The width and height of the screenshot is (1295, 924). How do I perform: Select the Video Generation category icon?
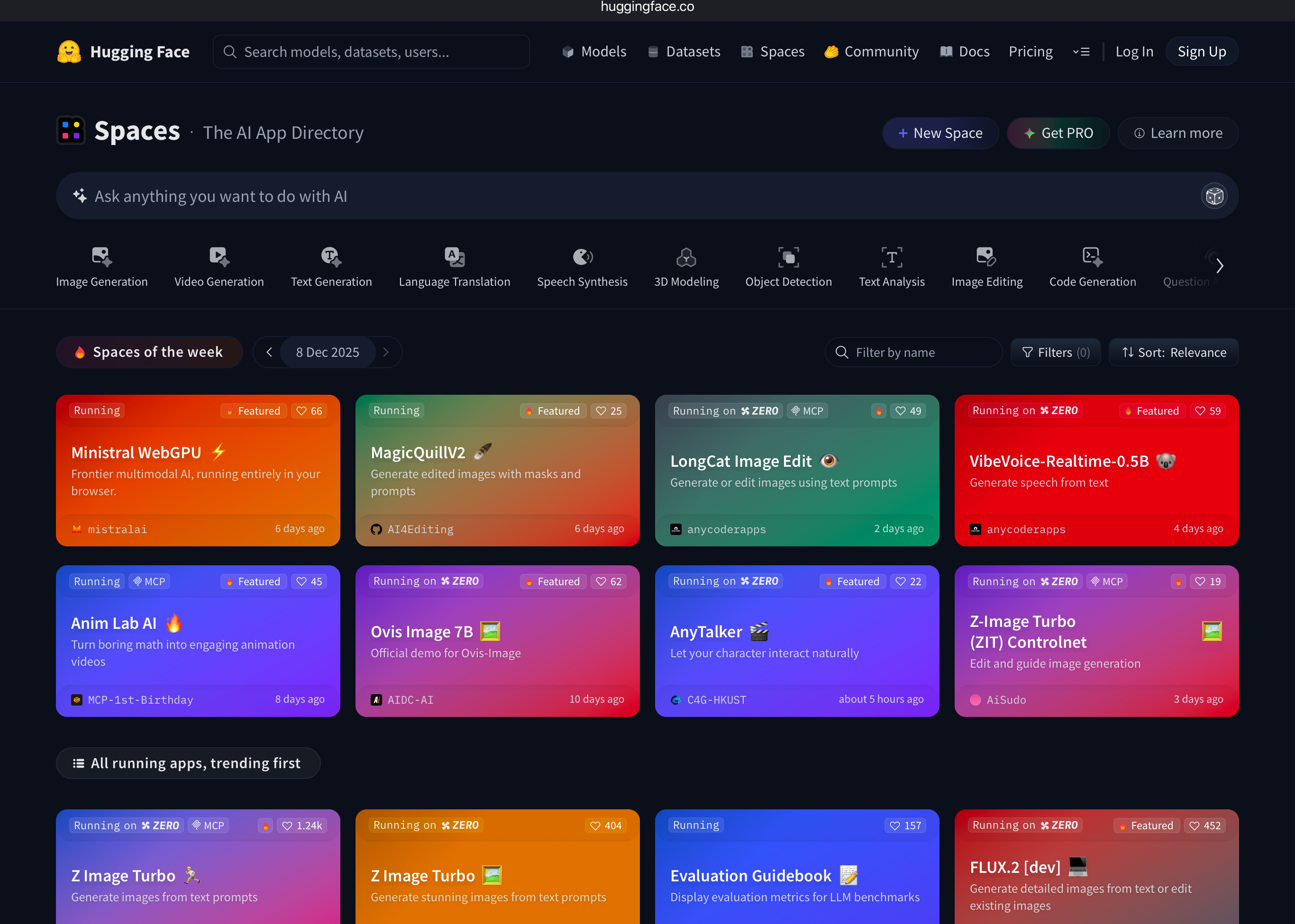tap(219, 257)
